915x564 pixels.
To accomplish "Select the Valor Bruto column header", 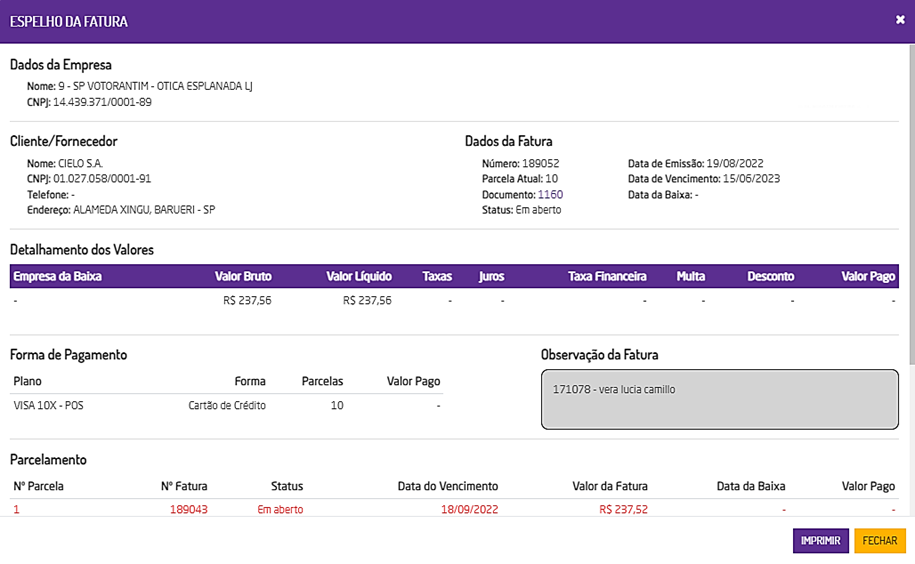I will pyautogui.click(x=243, y=276).
